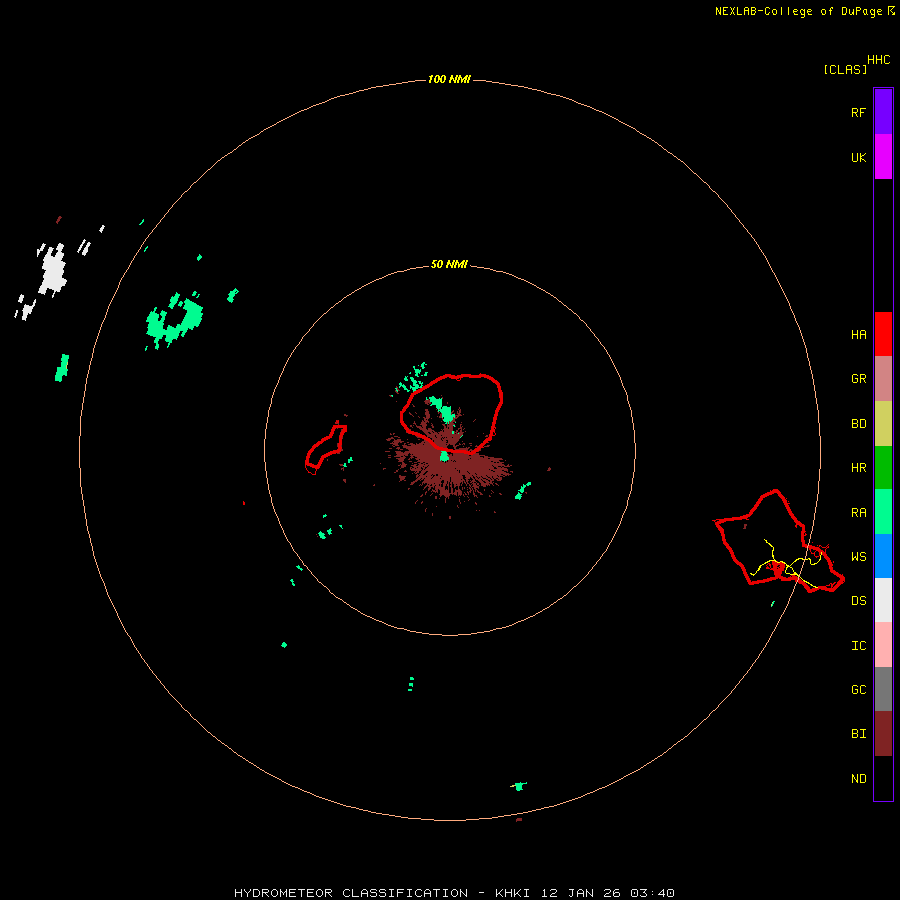Click the 'DS' legend label
This screenshot has width=900, height=900.
coord(858,601)
